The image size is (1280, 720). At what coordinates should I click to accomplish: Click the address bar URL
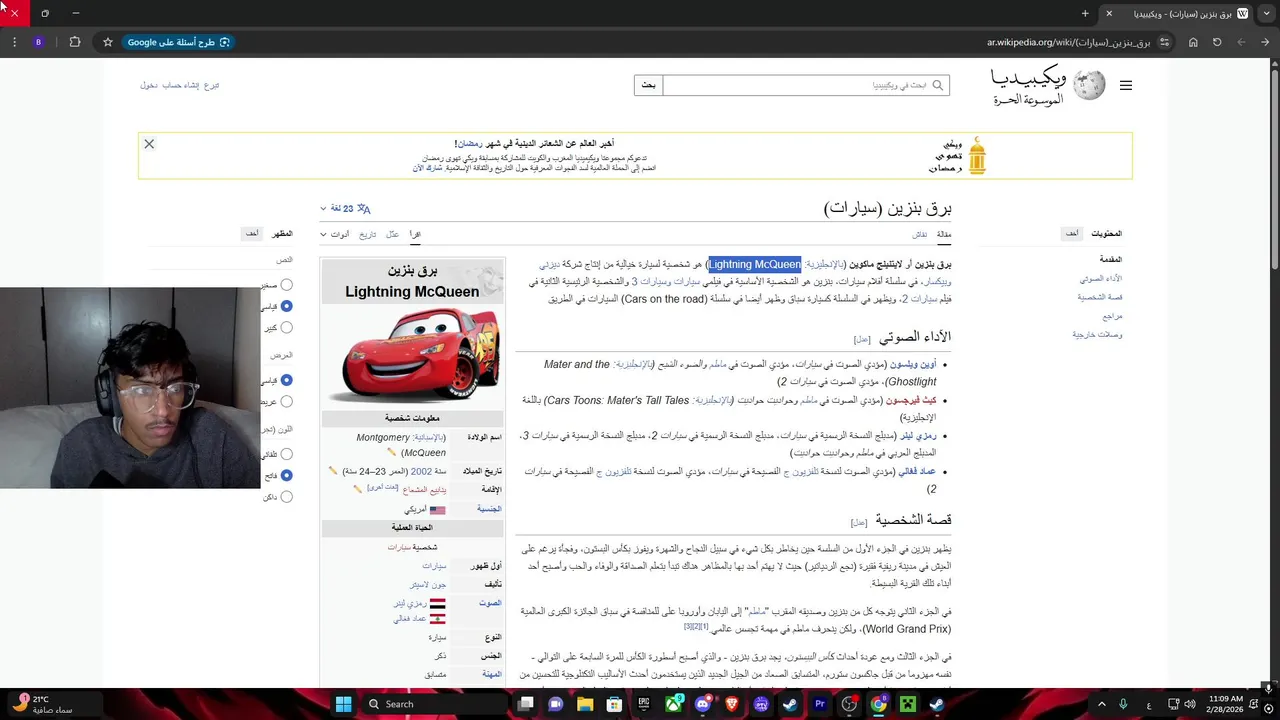pyautogui.click(x=1067, y=42)
